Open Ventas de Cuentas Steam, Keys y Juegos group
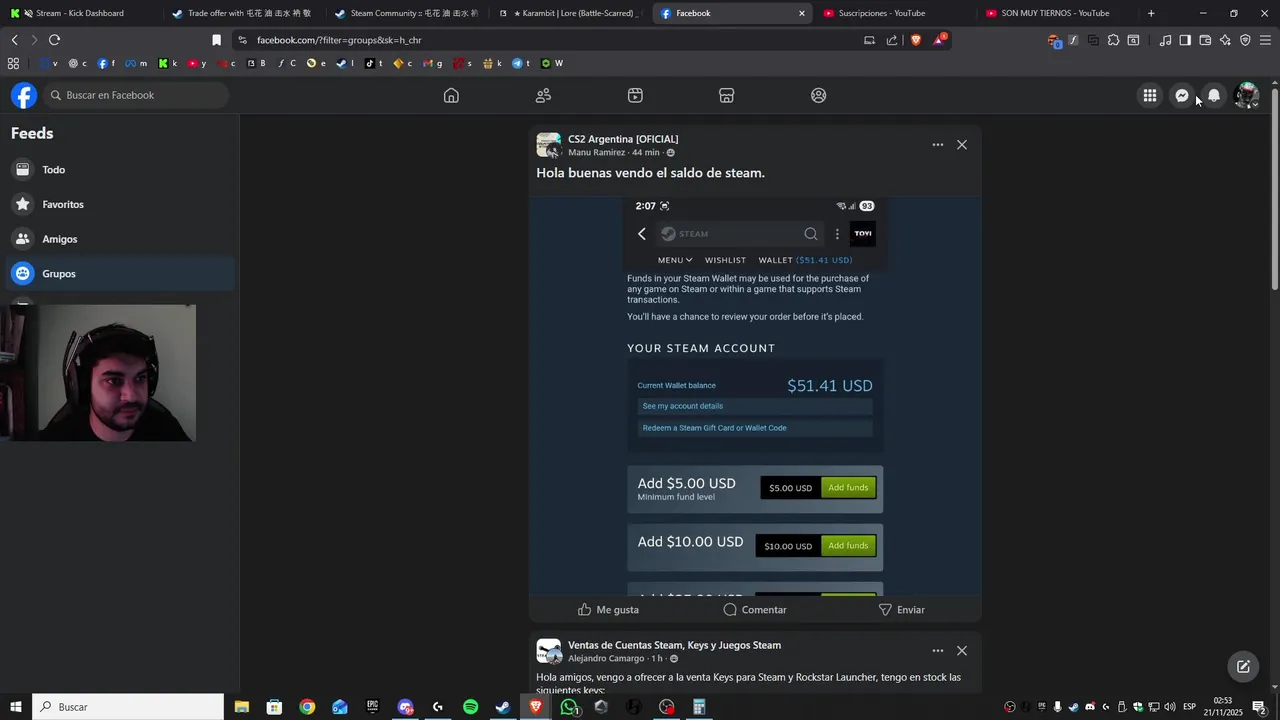Viewport: 1280px width, 720px height. (x=674, y=645)
